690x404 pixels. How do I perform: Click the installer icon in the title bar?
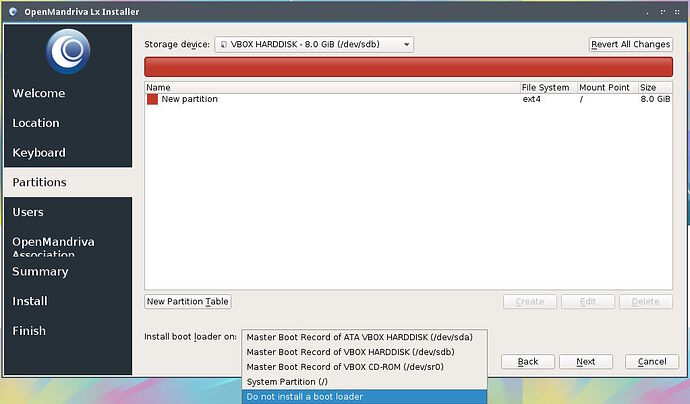[12, 11]
